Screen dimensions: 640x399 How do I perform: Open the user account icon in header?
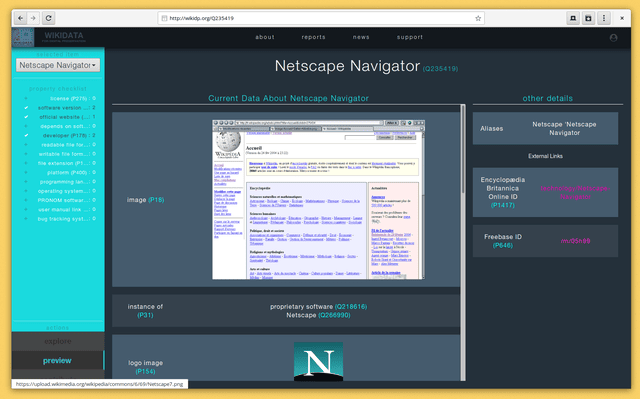(x=613, y=38)
